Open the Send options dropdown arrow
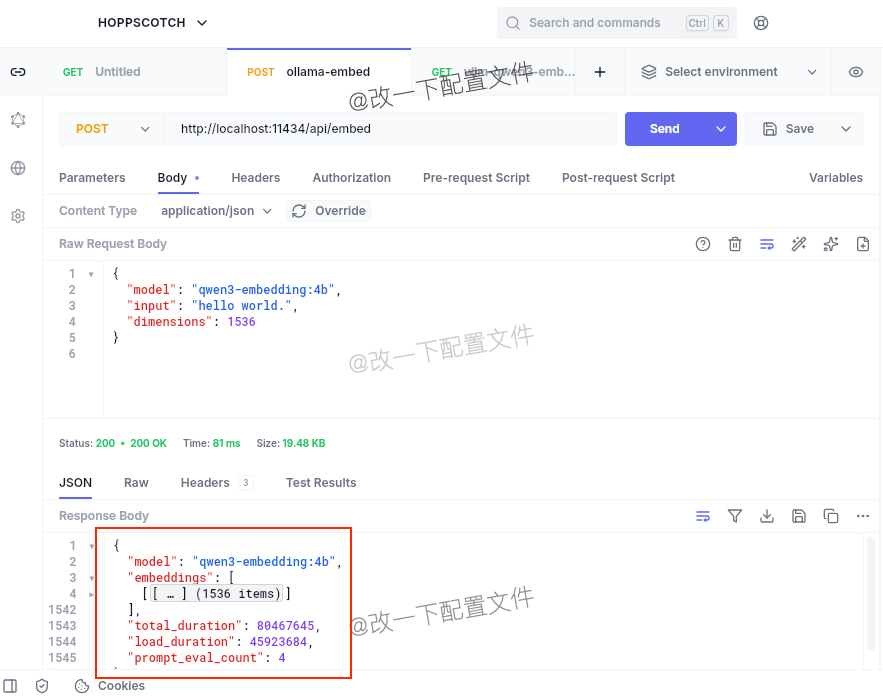This screenshot has height=698, width=883. coord(721,129)
